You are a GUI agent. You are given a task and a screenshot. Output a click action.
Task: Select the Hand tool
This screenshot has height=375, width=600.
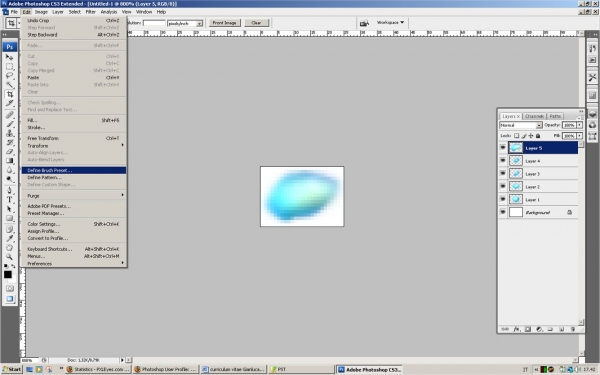point(10,248)
